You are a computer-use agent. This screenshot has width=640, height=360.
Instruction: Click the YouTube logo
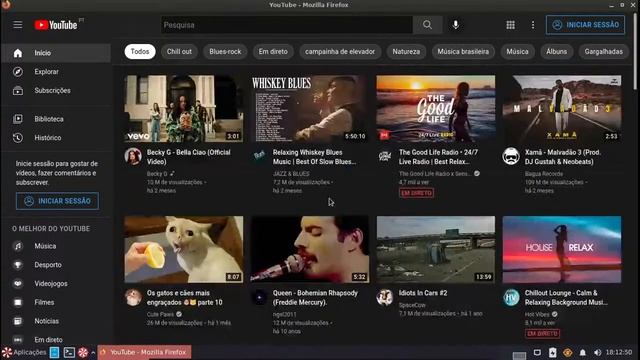click(x=56, y=25)
